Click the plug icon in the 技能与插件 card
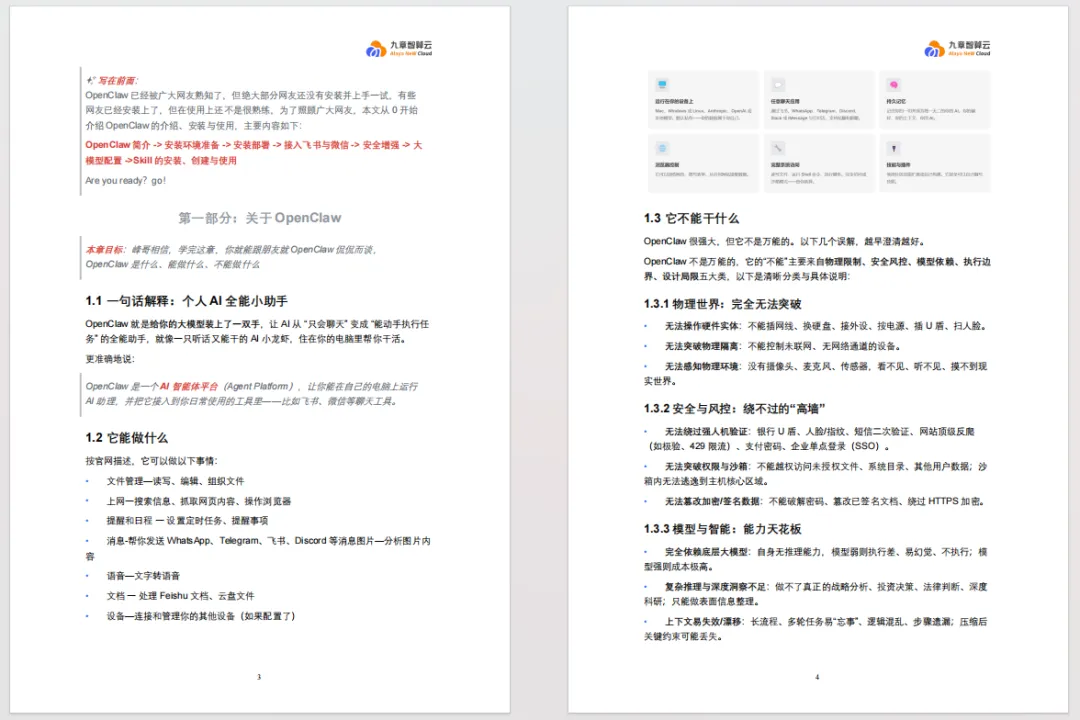1080x720 pixels. 893,148
